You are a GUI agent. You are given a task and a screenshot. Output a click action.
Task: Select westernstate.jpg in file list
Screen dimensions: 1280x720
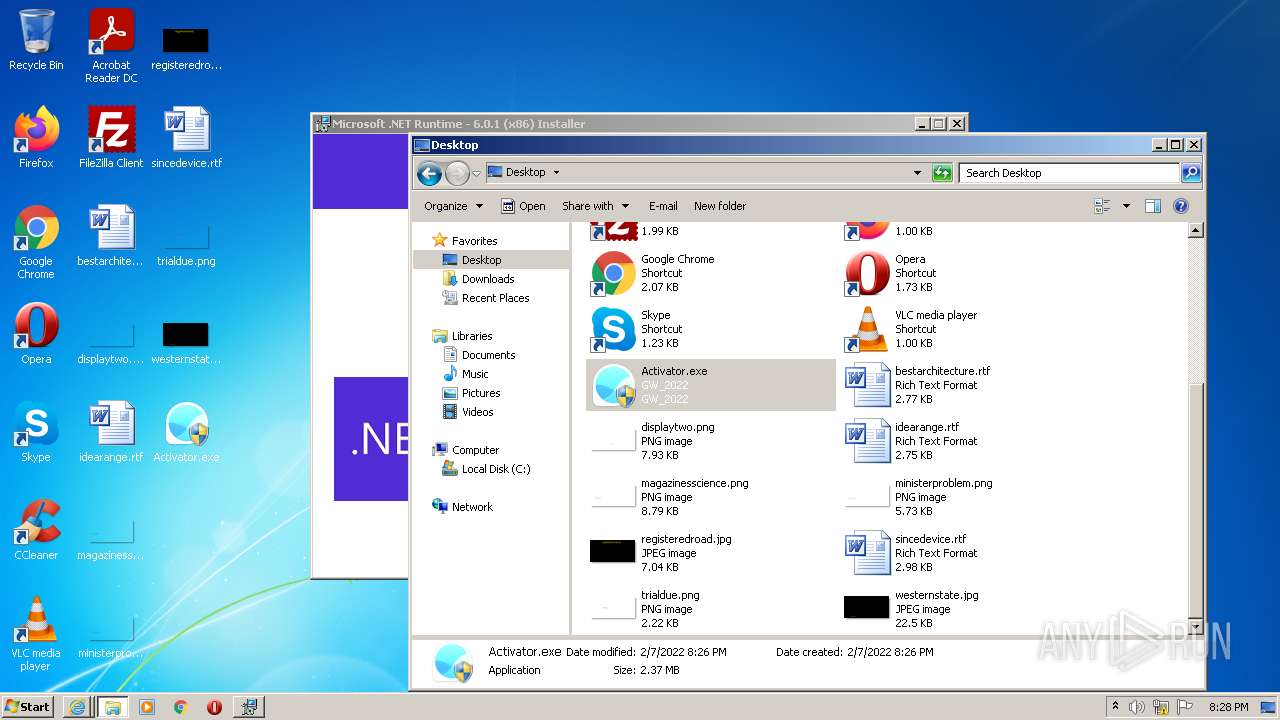pos(963,609)
